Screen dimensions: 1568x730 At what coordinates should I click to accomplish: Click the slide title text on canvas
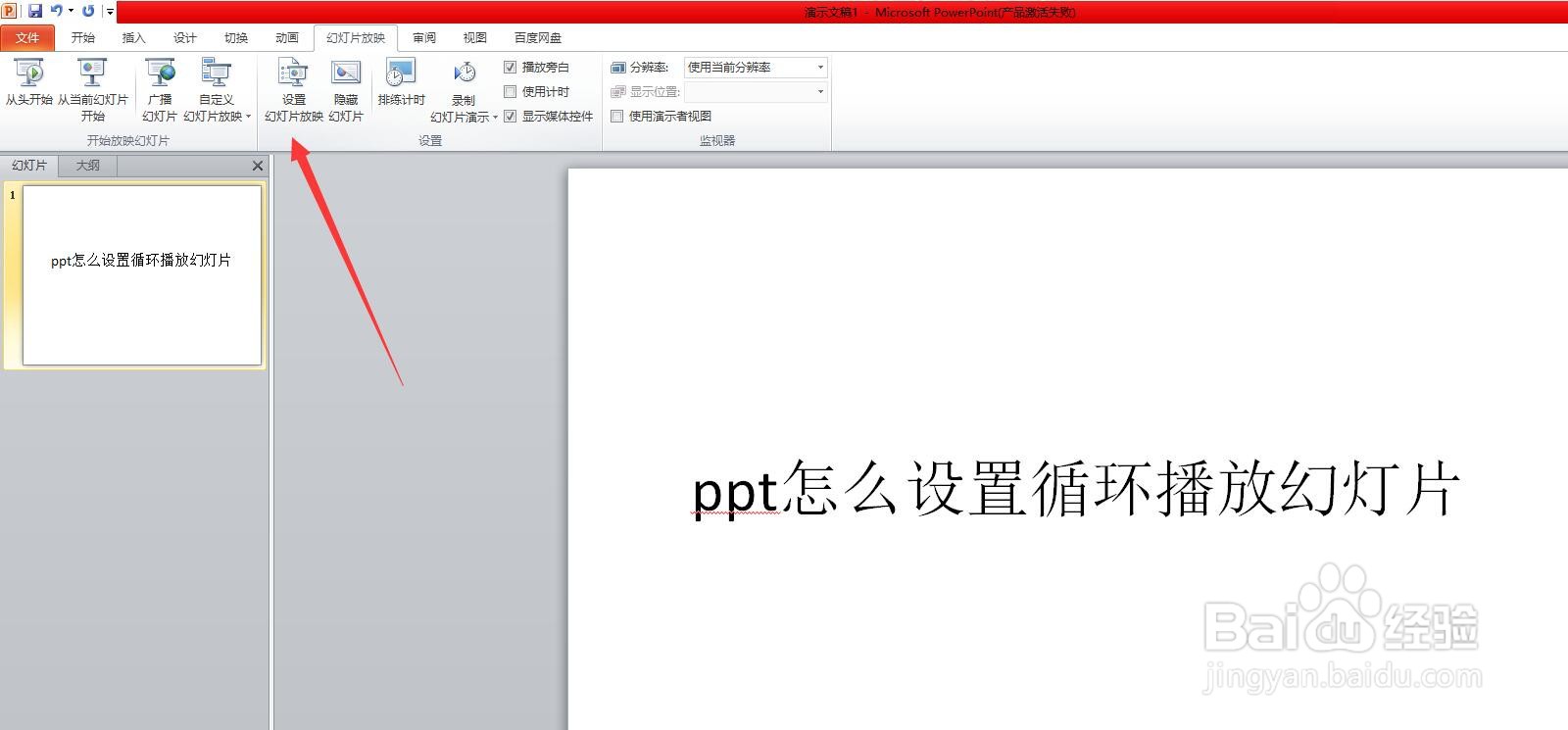coord(1076,488)
